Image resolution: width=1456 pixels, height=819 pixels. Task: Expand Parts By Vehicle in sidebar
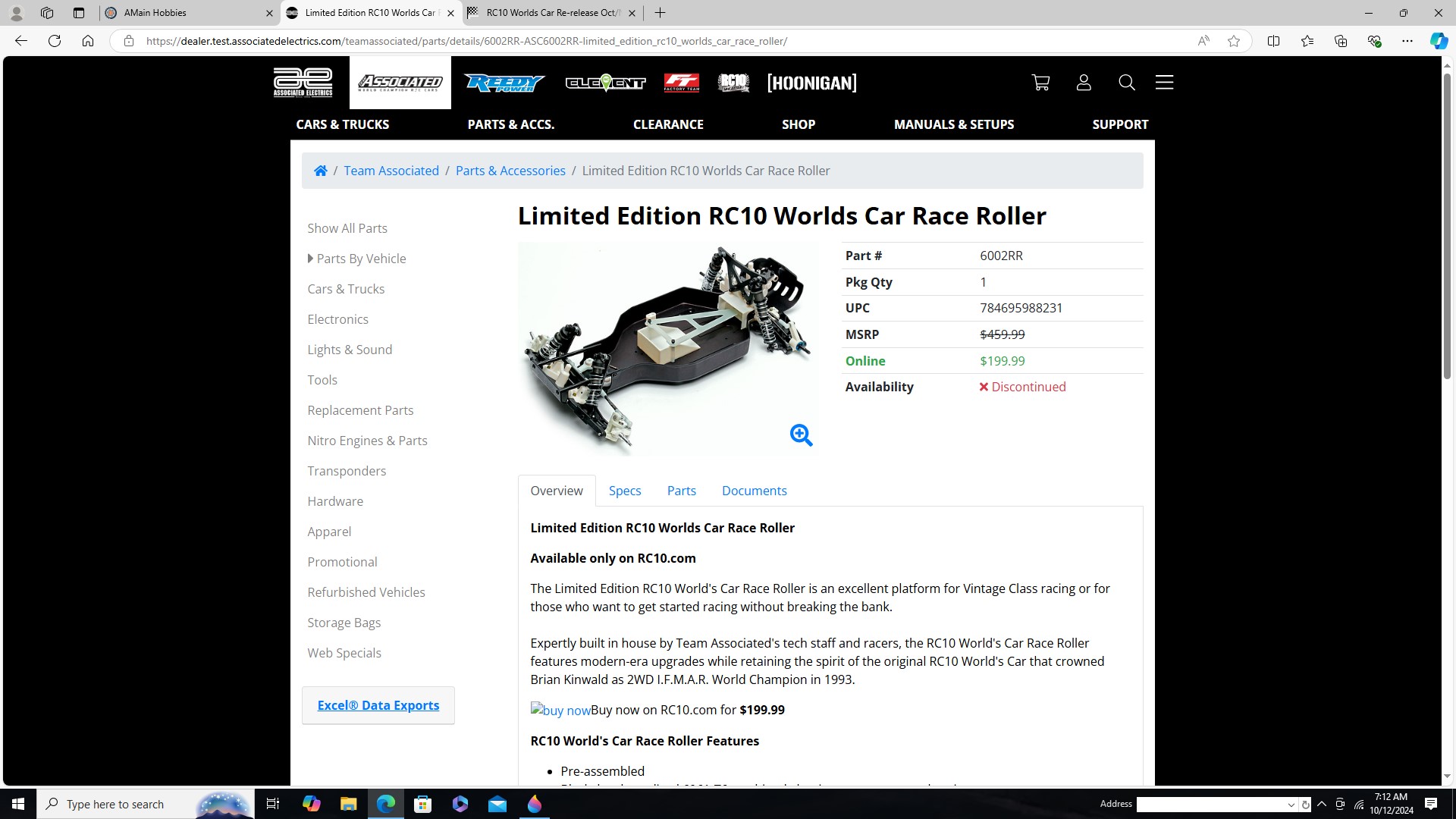click(356, 259)
